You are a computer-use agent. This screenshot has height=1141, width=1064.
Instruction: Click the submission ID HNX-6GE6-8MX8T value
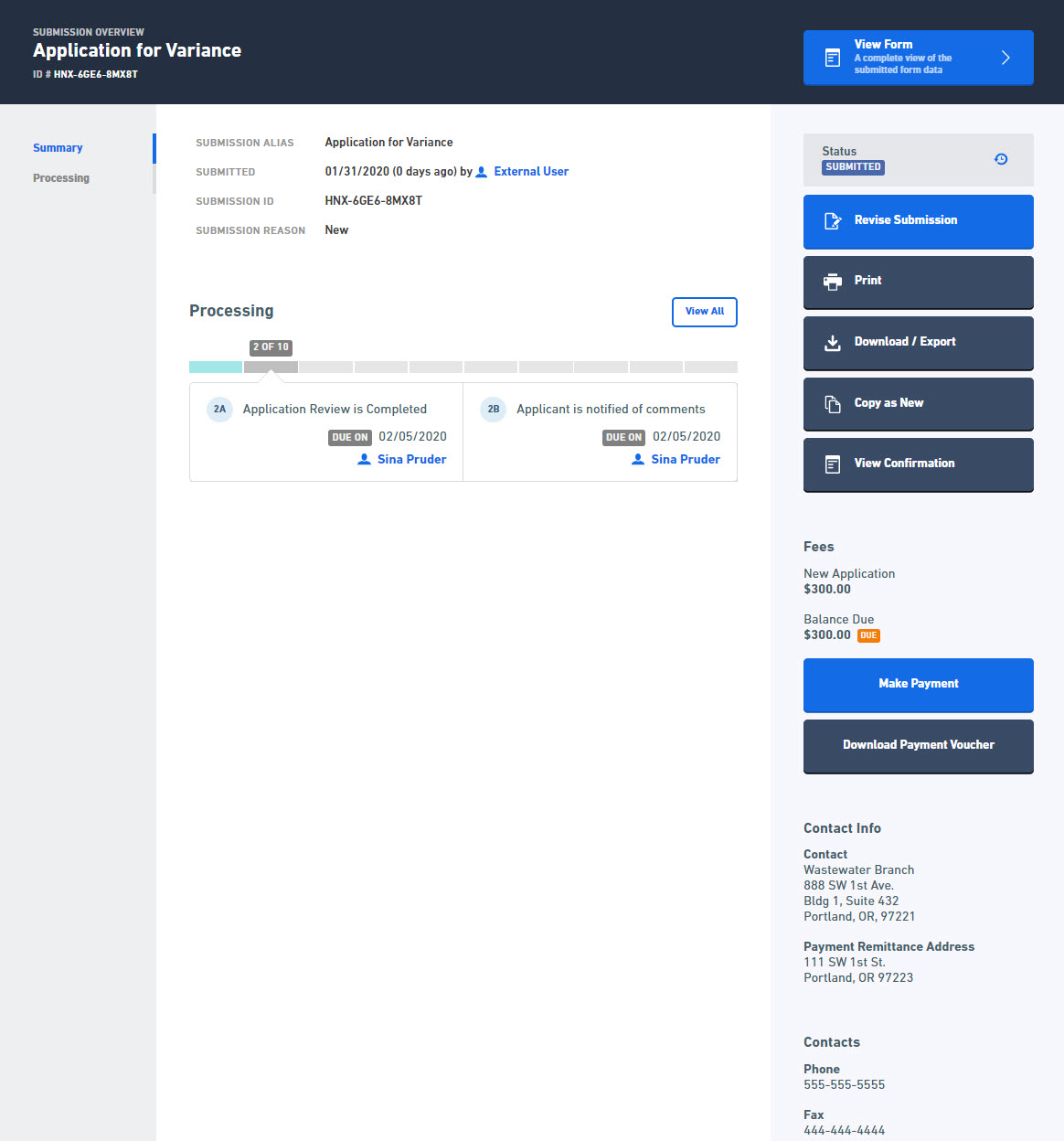(374, 201)
